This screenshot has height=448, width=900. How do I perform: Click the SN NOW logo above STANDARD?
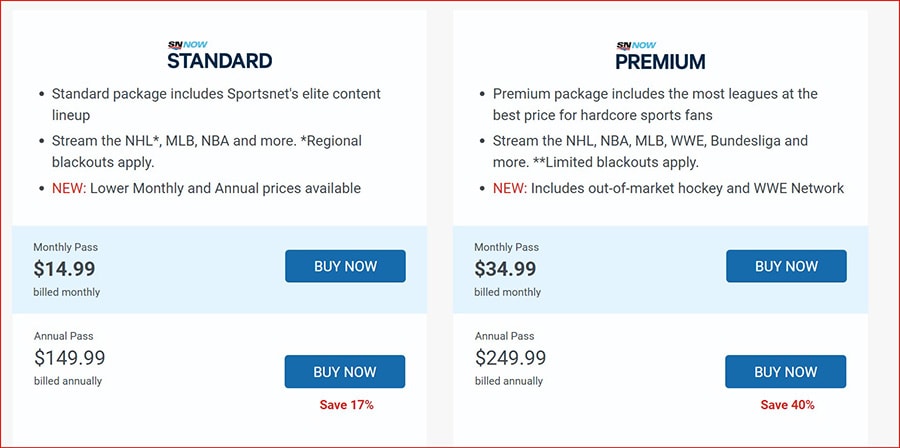tap(187, 45)
